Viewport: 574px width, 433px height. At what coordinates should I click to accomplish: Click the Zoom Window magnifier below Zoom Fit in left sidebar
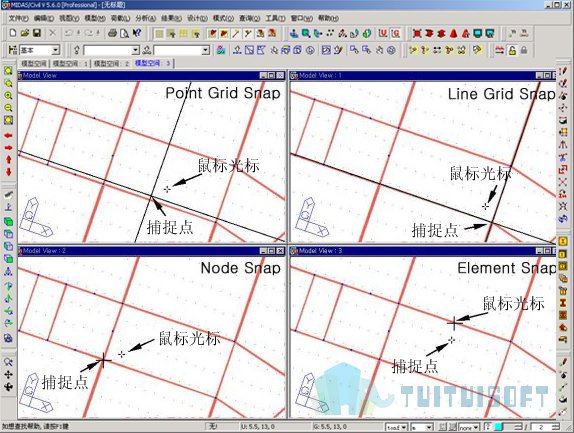(x=8, y=83)
